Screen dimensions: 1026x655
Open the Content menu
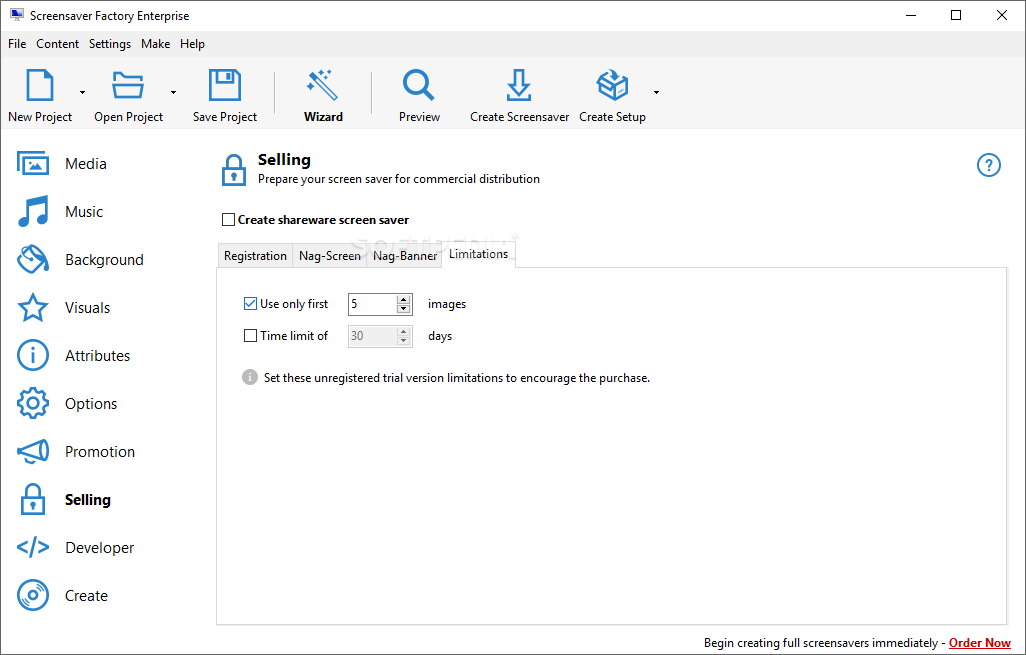click(x=58, y=44)
